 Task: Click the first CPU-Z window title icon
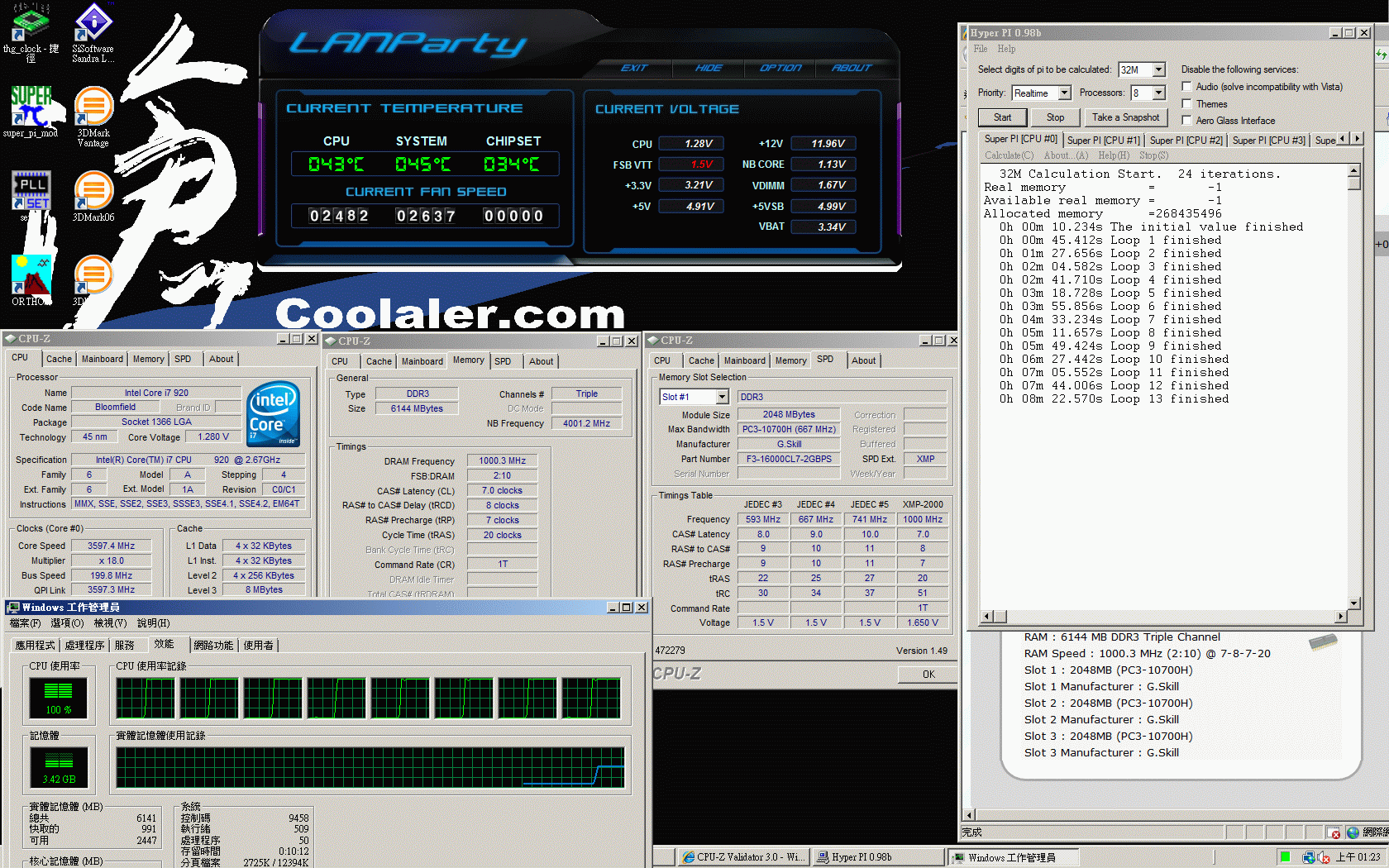(10, 339)
